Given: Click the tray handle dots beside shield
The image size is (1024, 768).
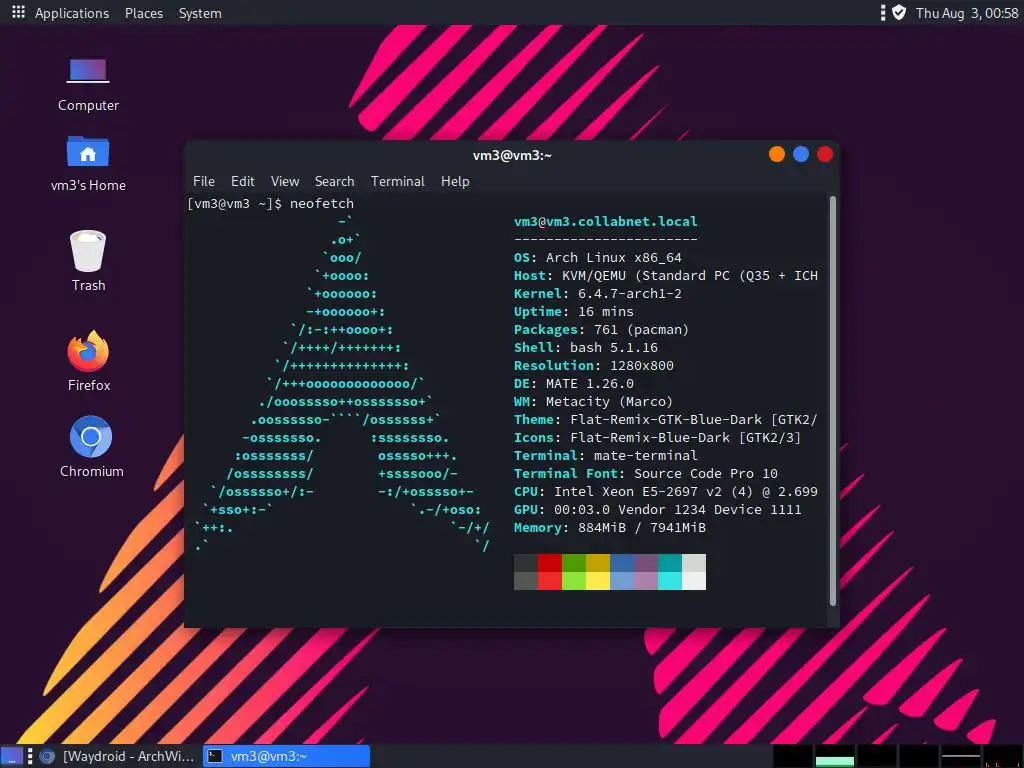Looking at the screenshot, I should click(883, 12).
